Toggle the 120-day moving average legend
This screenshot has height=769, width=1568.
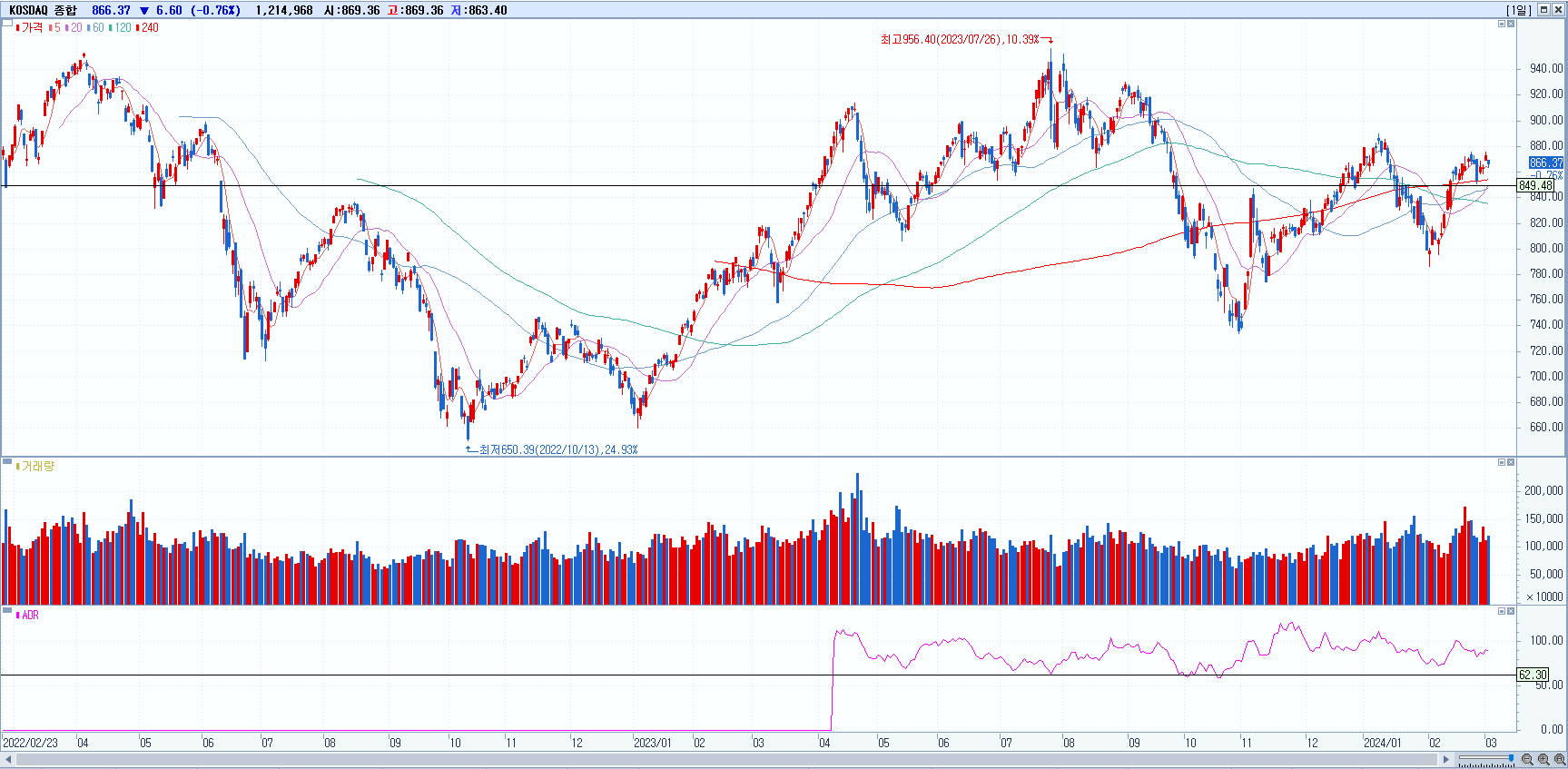coord(120,28)
